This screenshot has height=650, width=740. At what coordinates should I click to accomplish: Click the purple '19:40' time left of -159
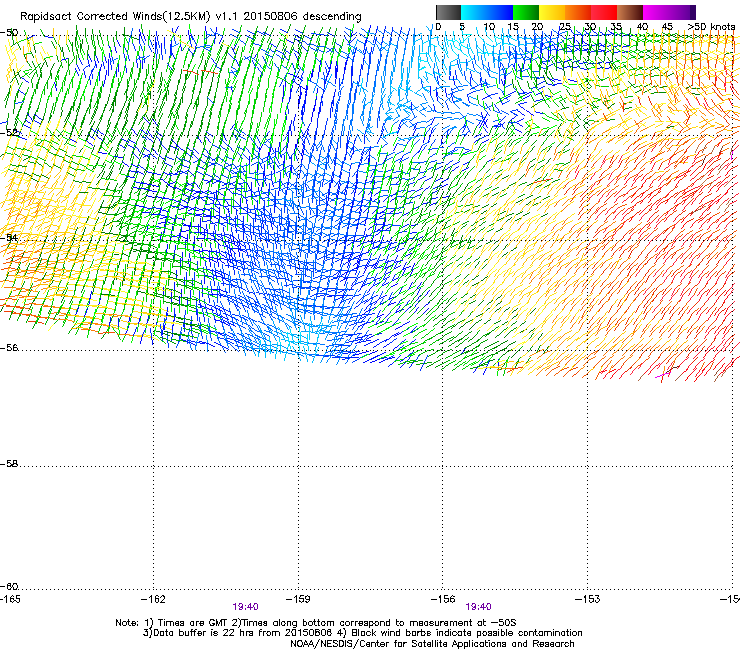(x=245, y=607)
